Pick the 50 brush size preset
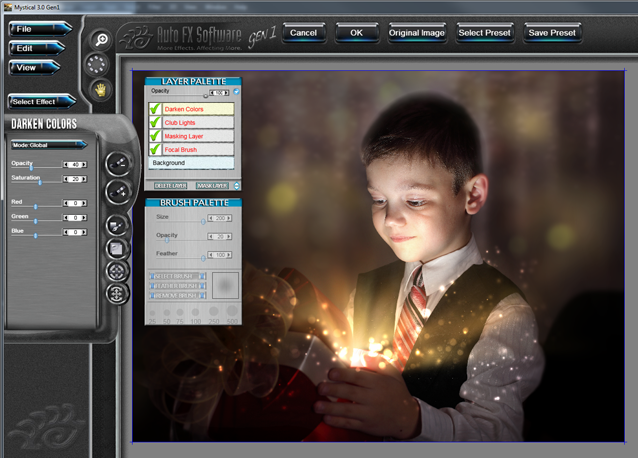The height and width of the screenshot is (458, 638). tap(167, 313)
